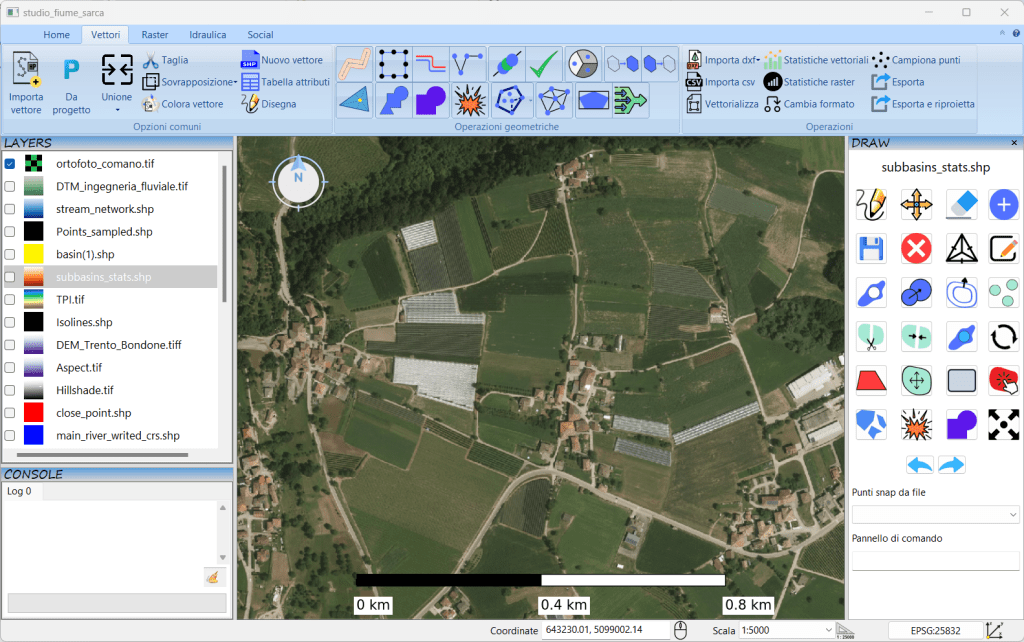Enable TPI.tif layer checkbox
1024x642 pixels.
[x=10, y=300]
